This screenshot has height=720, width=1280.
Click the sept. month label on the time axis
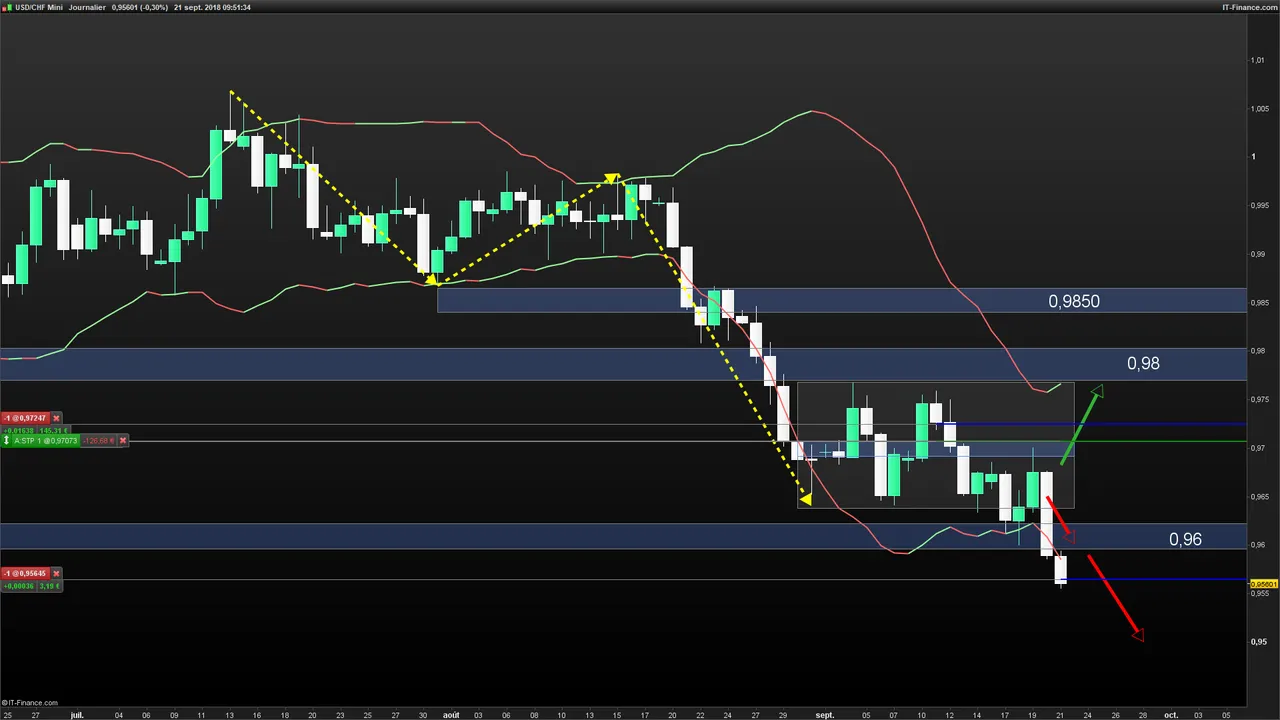pyautogui.click(x=824, y=715)
